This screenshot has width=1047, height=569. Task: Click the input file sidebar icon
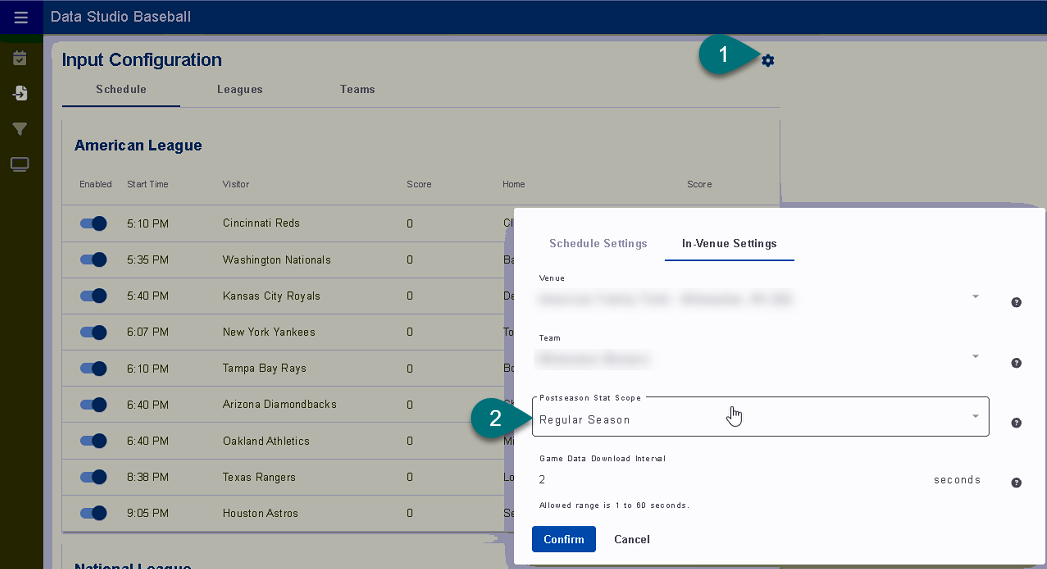click(x=20, y=93)
